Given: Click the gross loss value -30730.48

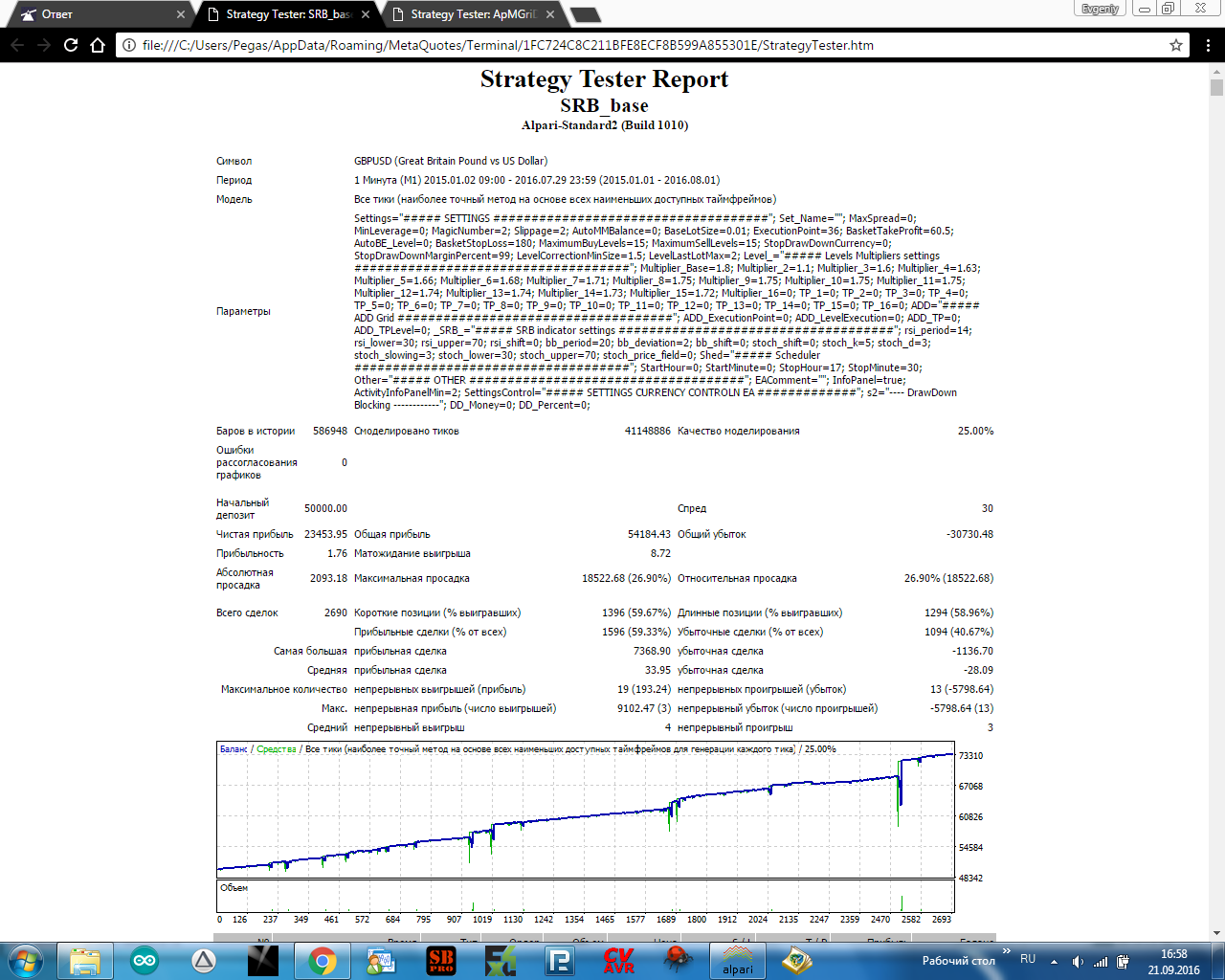Looking at the screenshot, I should coord(969,535).
